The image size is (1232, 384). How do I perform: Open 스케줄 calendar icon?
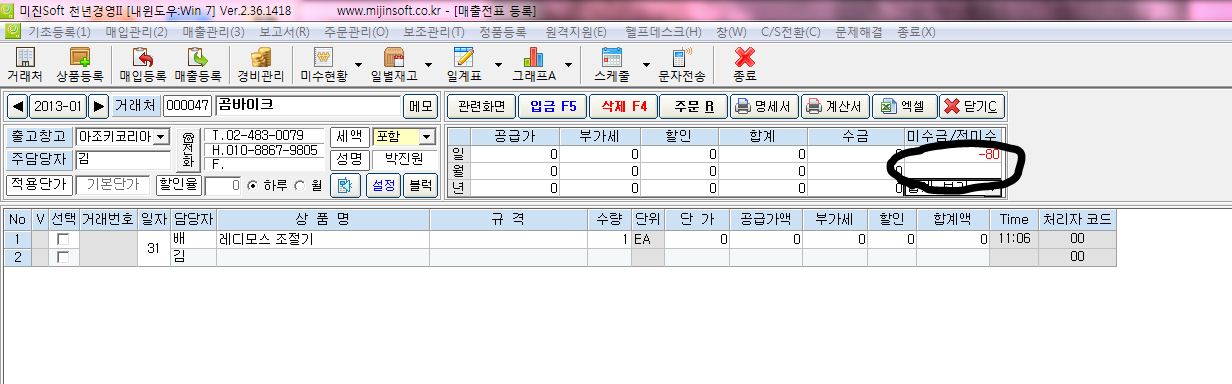[612, 64]
